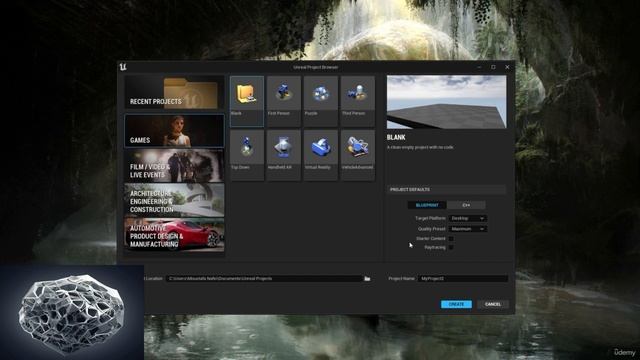Screen dimensions: 640x360
Task: Click the Blank template preview image
Action: tap(447, 102)
